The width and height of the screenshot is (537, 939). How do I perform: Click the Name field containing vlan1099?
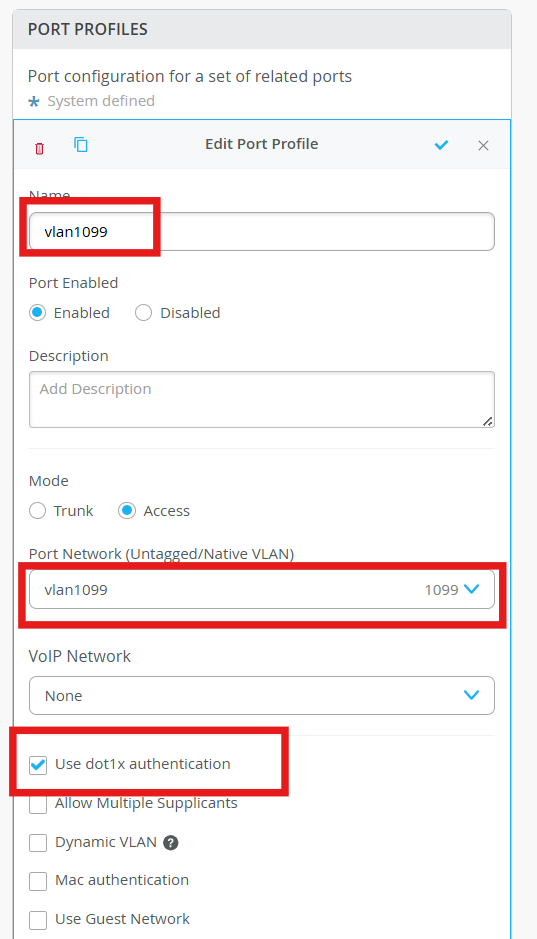[262, 231]
